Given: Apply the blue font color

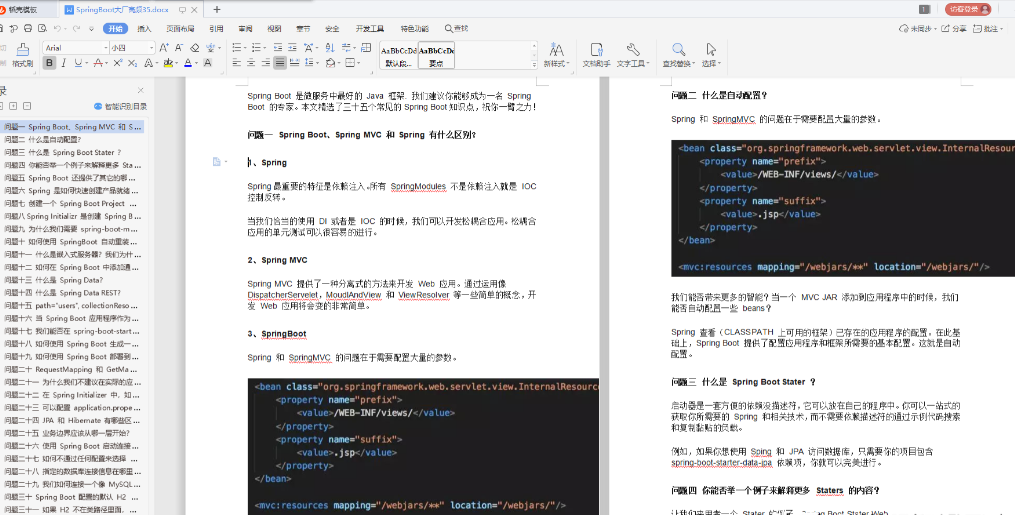Looking at the screenshot, I should (x=188, y=63).
